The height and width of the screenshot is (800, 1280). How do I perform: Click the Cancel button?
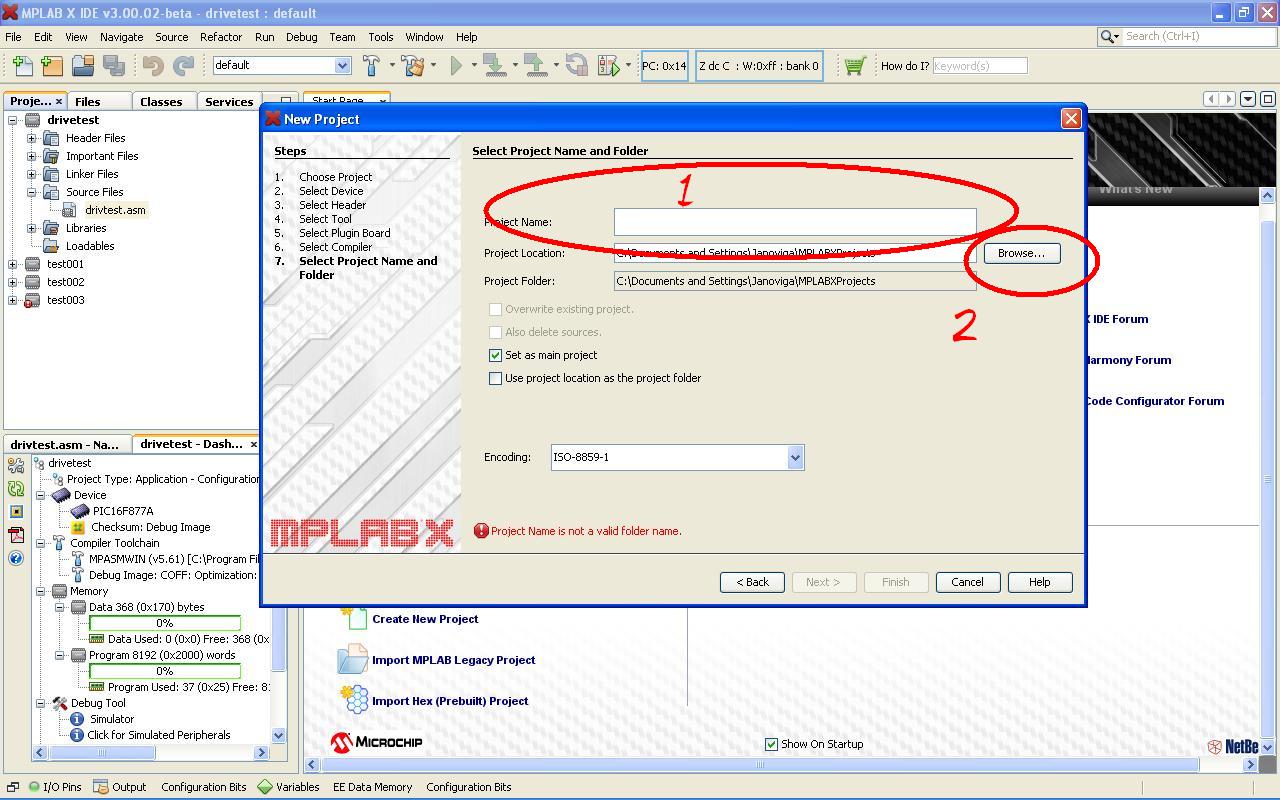(967, 582)
